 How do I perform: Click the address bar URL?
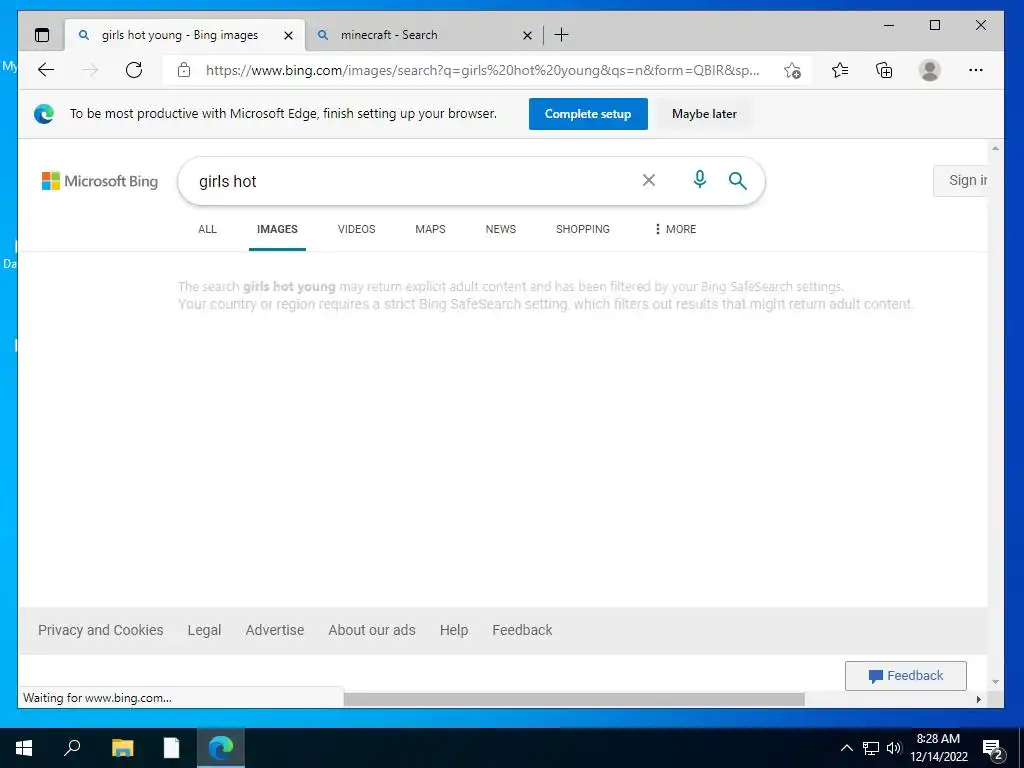[482, 71]
